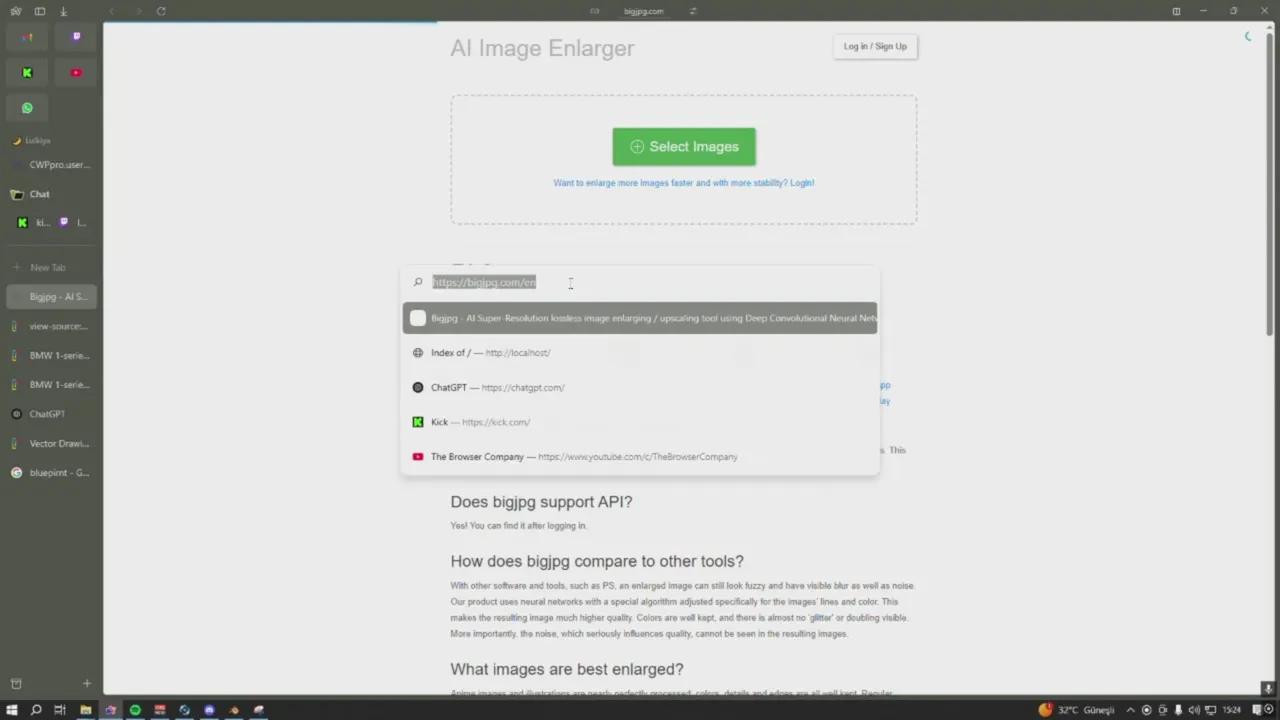Click New Tab in the sidebar

(x=50, y=267)
